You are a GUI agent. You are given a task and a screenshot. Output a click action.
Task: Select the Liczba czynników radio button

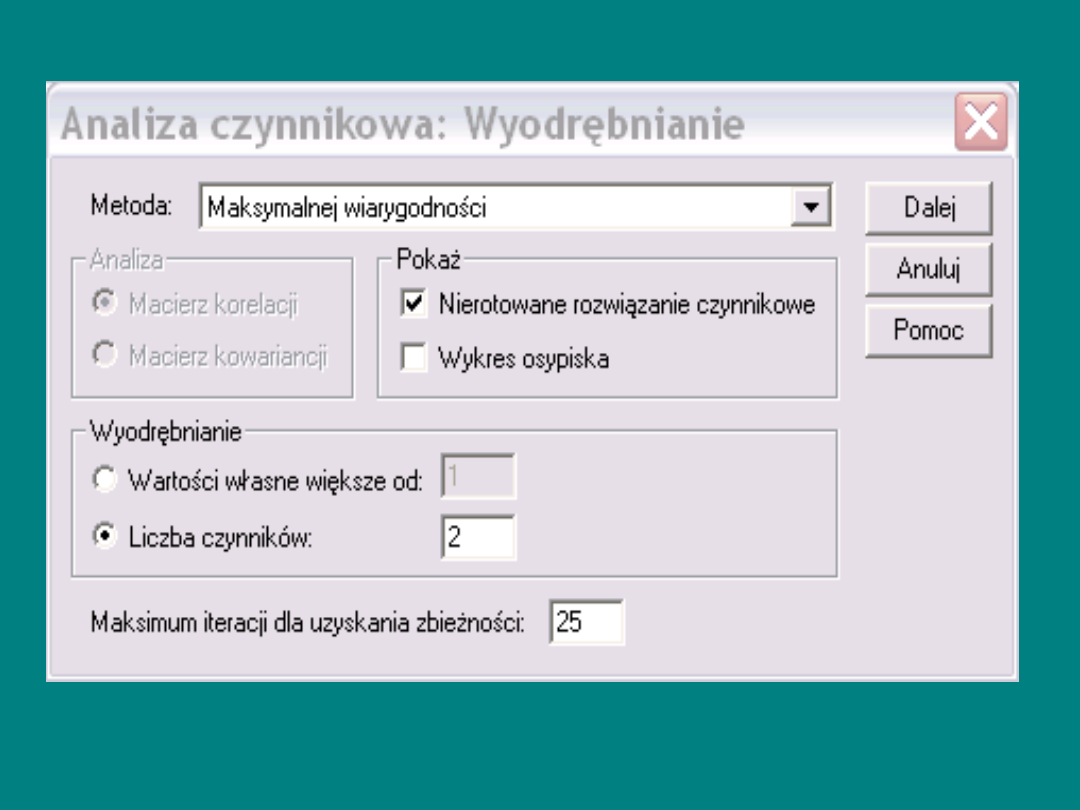pyautogui.click(x=104, y=537)
